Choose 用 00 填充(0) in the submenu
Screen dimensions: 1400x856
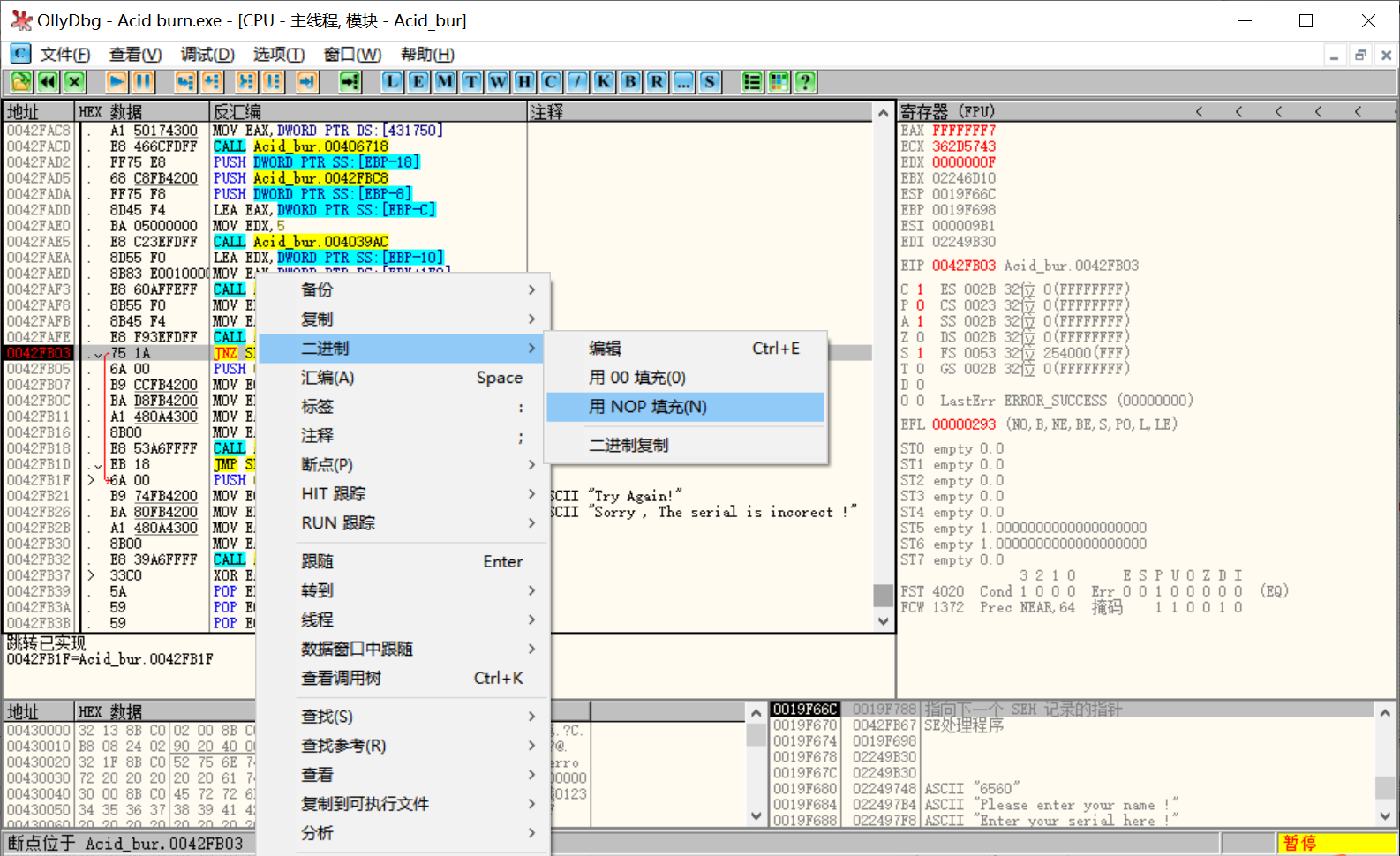tap(685, 378)
